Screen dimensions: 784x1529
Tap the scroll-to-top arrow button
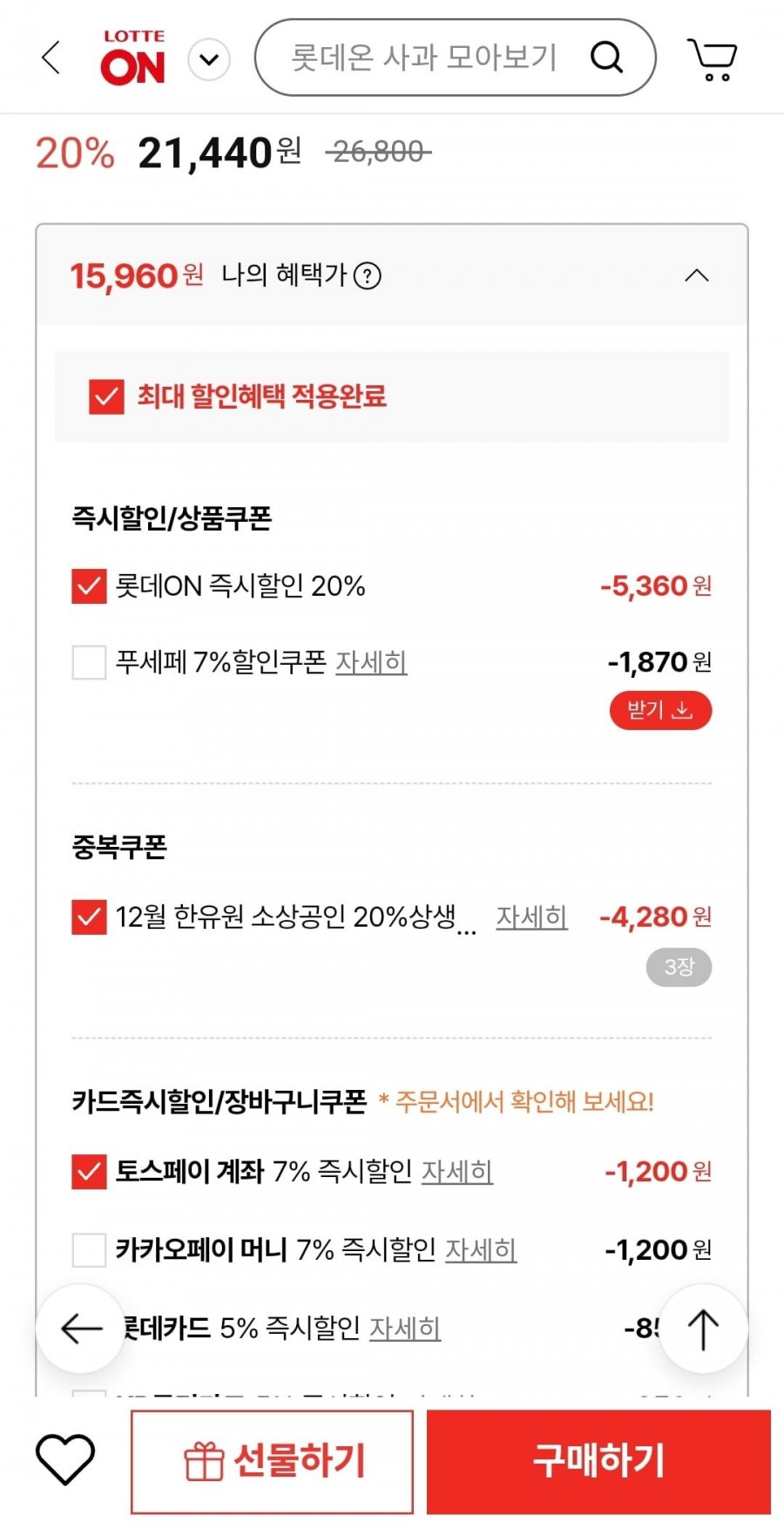pos(703,1329)
